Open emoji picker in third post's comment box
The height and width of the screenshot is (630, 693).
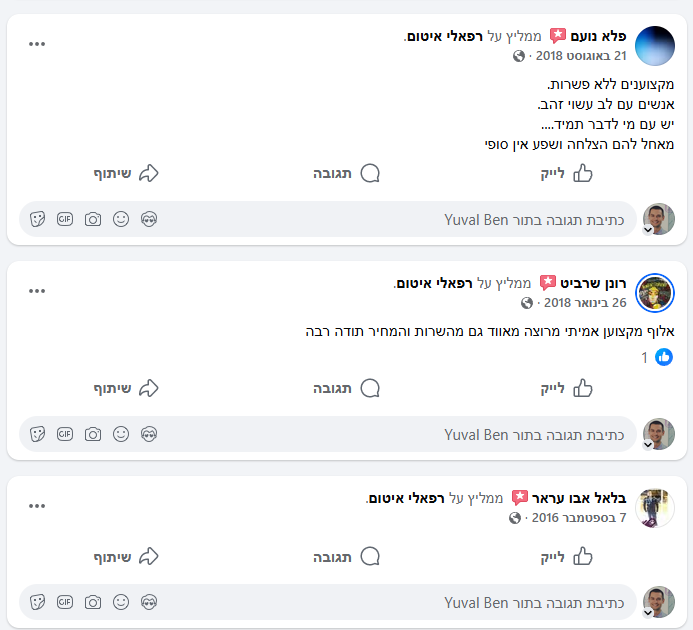pyautogui.click(x=121, y=602)
